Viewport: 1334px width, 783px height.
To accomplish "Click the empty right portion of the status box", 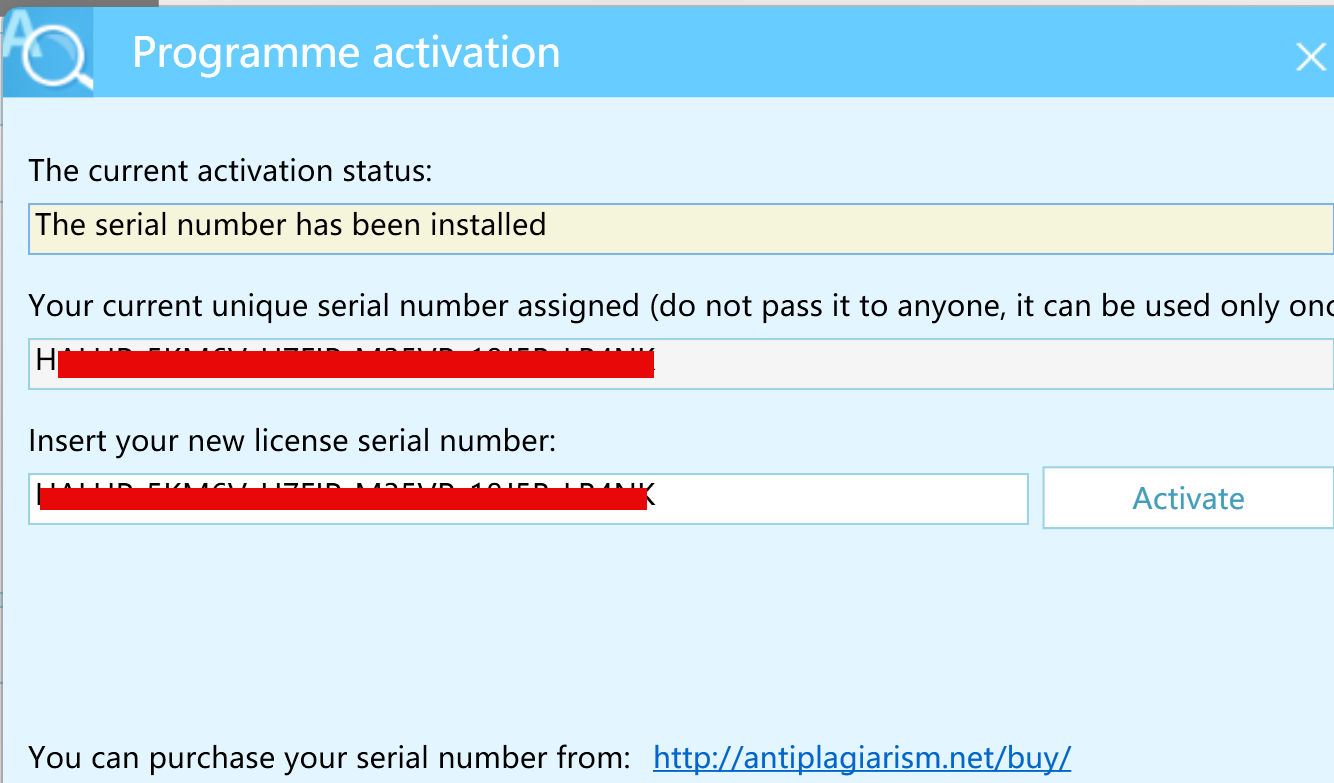I will point(1000,227).
